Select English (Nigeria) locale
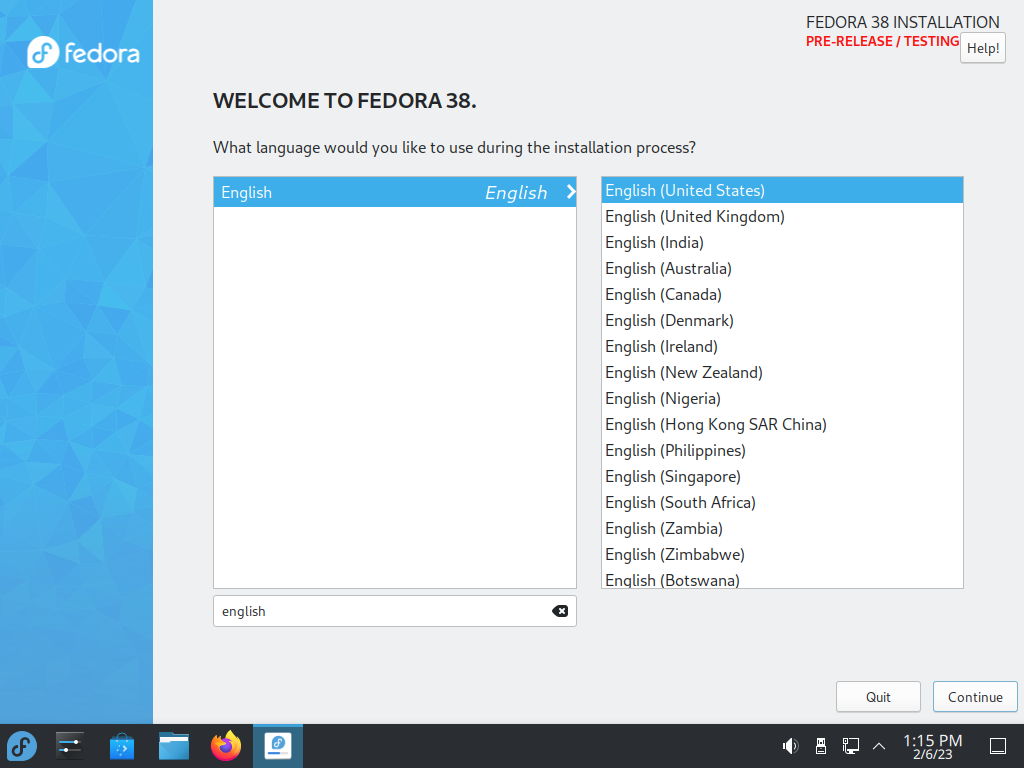Image resolution: width=1024 pixels, height=768 pixels. tap(782, 398)
